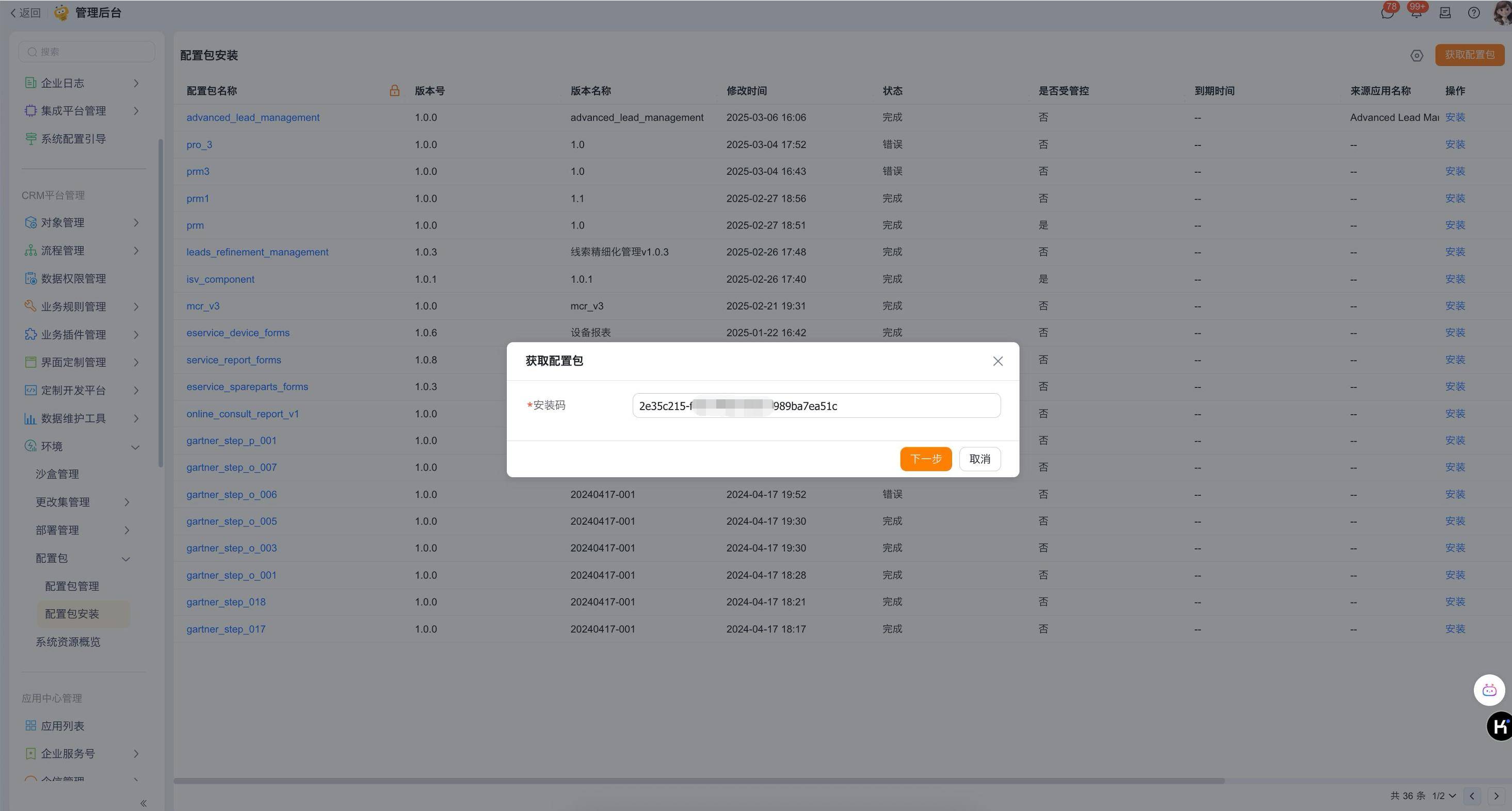This screenshot has width=1512, height=811.
Task: Go to the next page arrow
Action: point(1495,797)
